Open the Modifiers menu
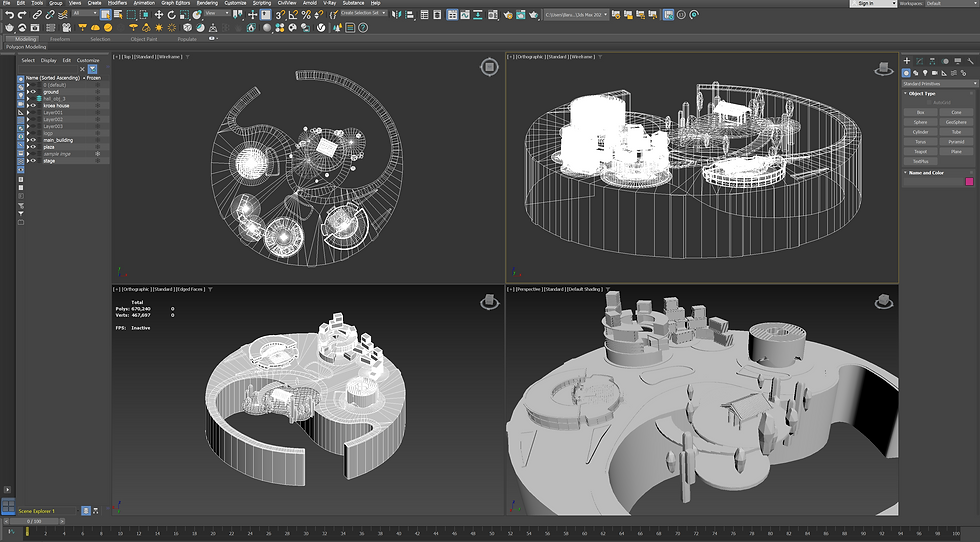 click(117, 3)
